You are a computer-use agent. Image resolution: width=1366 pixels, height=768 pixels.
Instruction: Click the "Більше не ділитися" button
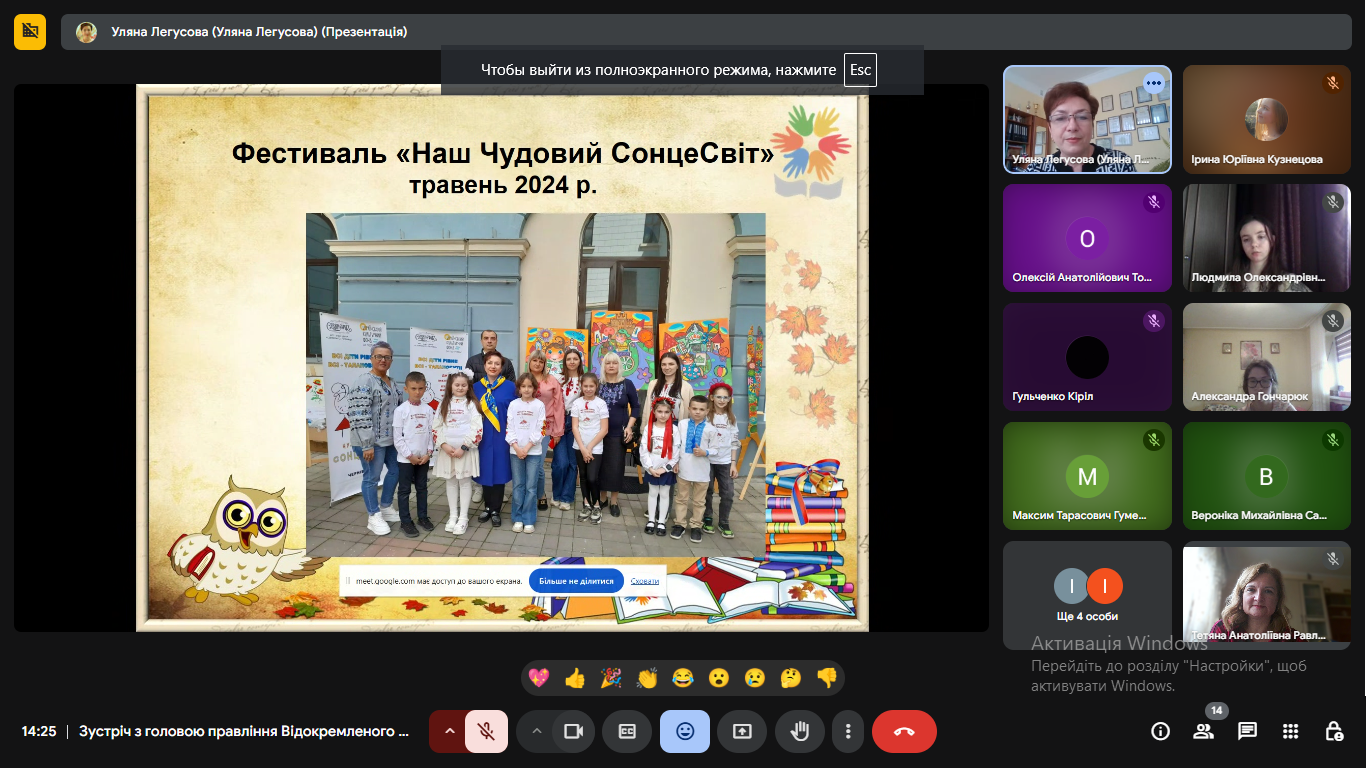(576, 580)
